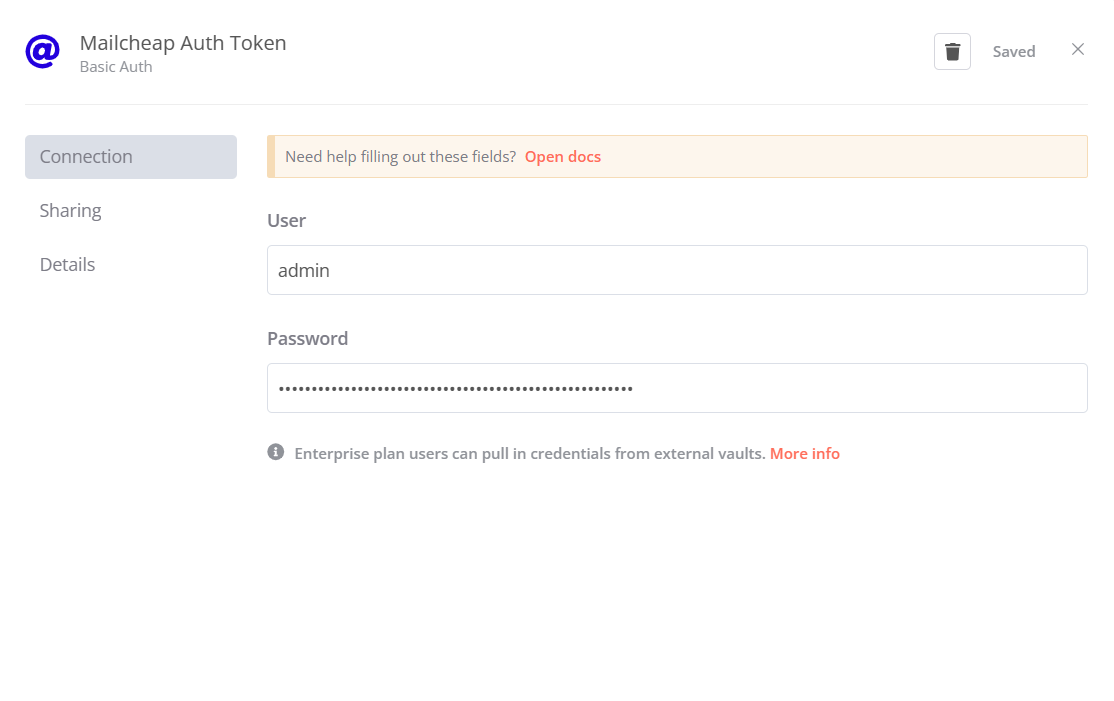
Task: Click the Enterprise plan vaults hint text
Action: pyautogui.click(x=529, y=454)
